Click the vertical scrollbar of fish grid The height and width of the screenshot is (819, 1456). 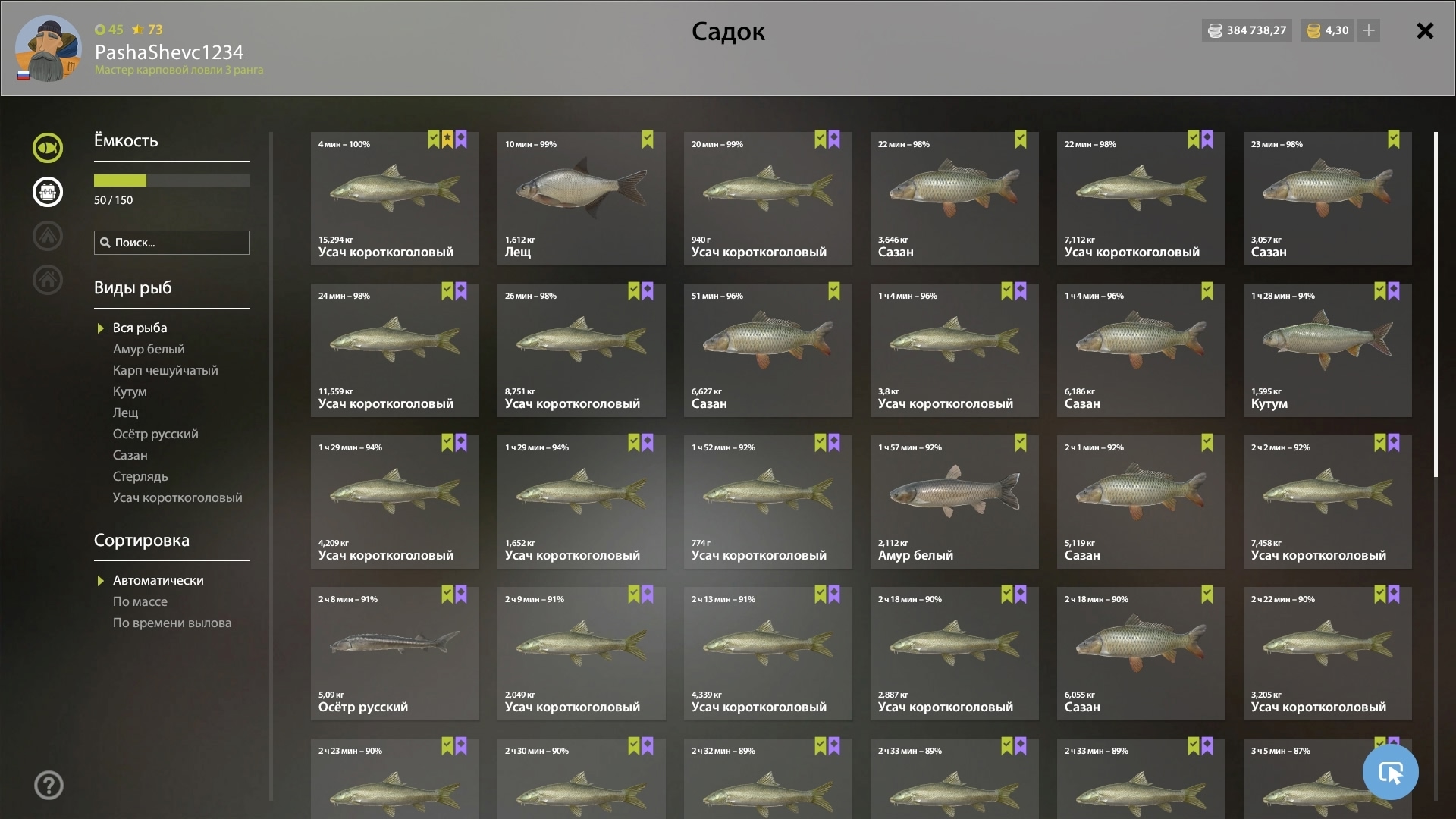(x=1436, y=304)
